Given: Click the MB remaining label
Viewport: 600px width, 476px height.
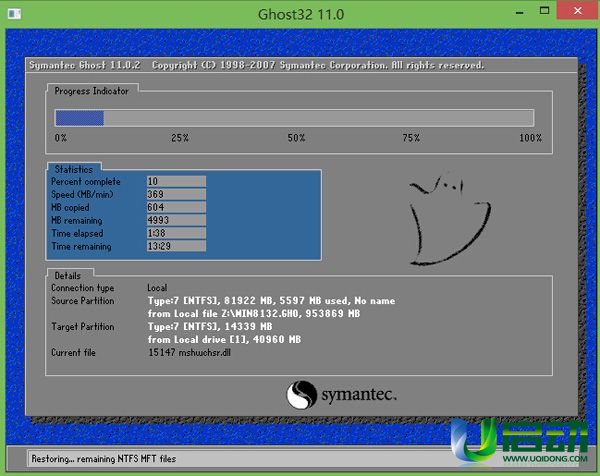Looking at the screenshot, I should 77,220.
